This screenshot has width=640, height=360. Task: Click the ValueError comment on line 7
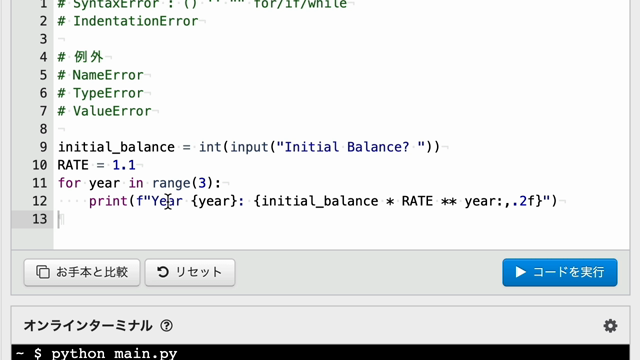click(x=104, y=111)
